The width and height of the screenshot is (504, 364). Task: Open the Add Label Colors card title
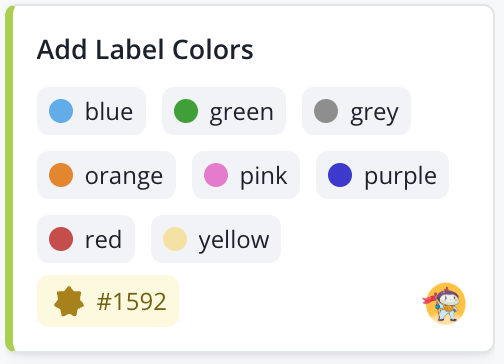pos(145,50)
